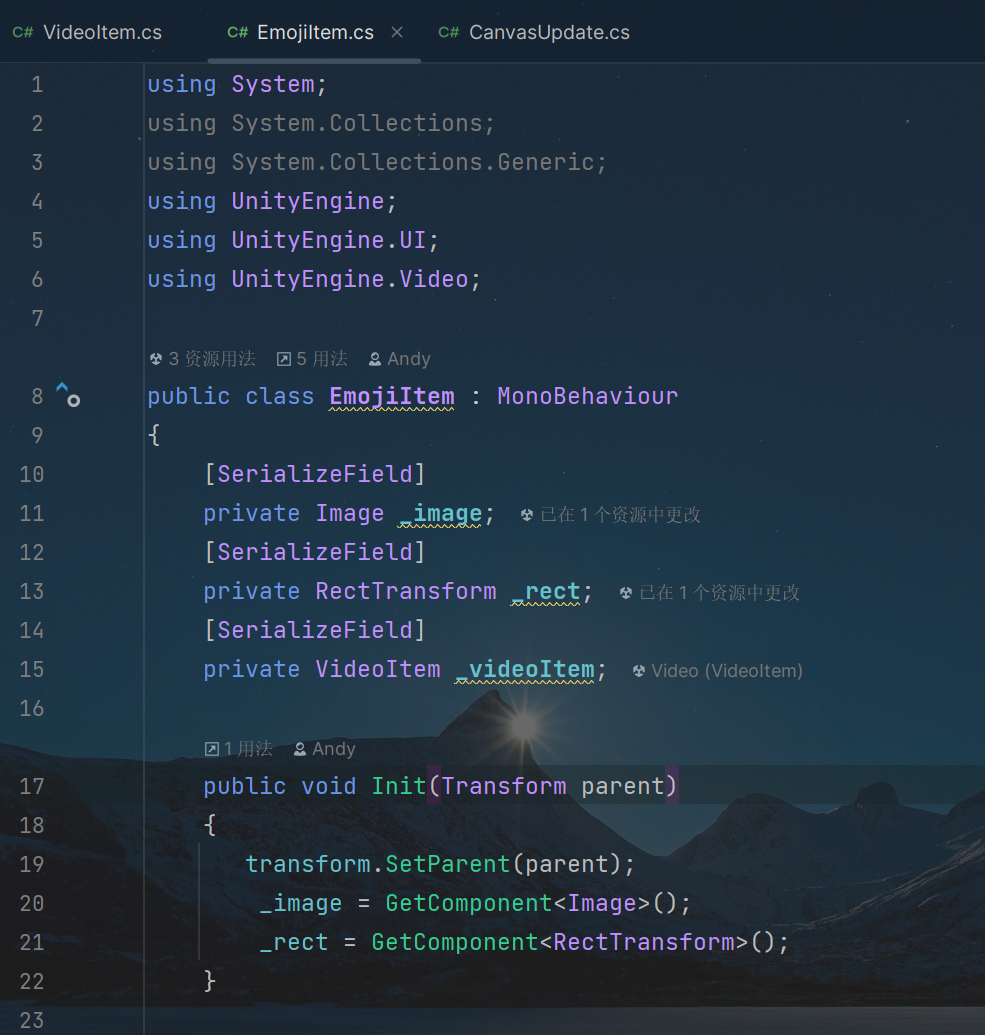This screenshot has width=985, height=1035.
Task: Open the '5 用法' usages hint above the class
Action: pos(312,358)
